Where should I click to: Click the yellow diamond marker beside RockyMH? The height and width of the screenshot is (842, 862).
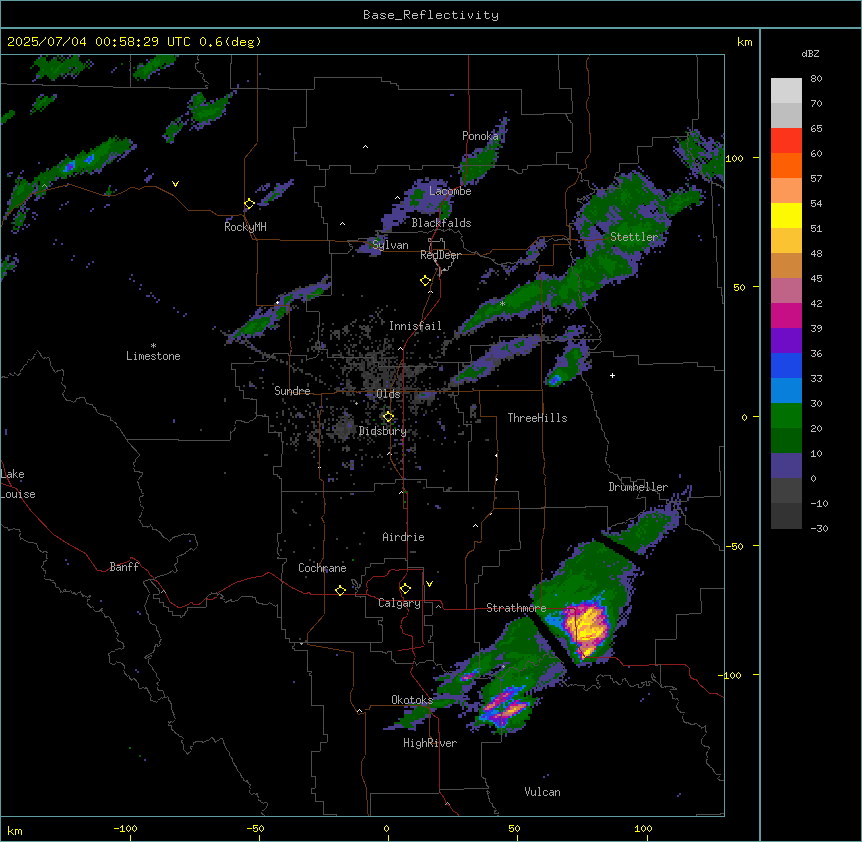(250, 204)
